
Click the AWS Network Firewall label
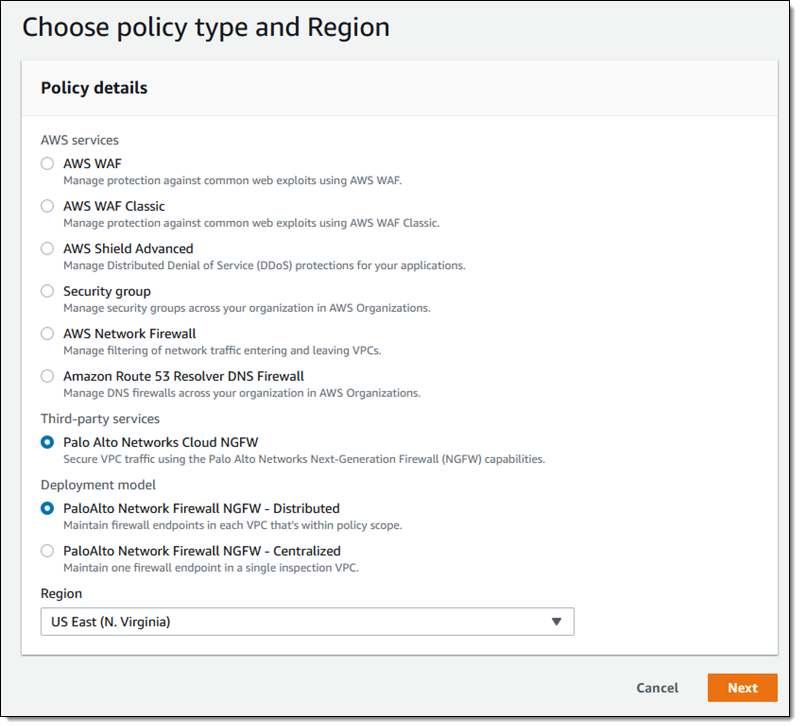129,334
